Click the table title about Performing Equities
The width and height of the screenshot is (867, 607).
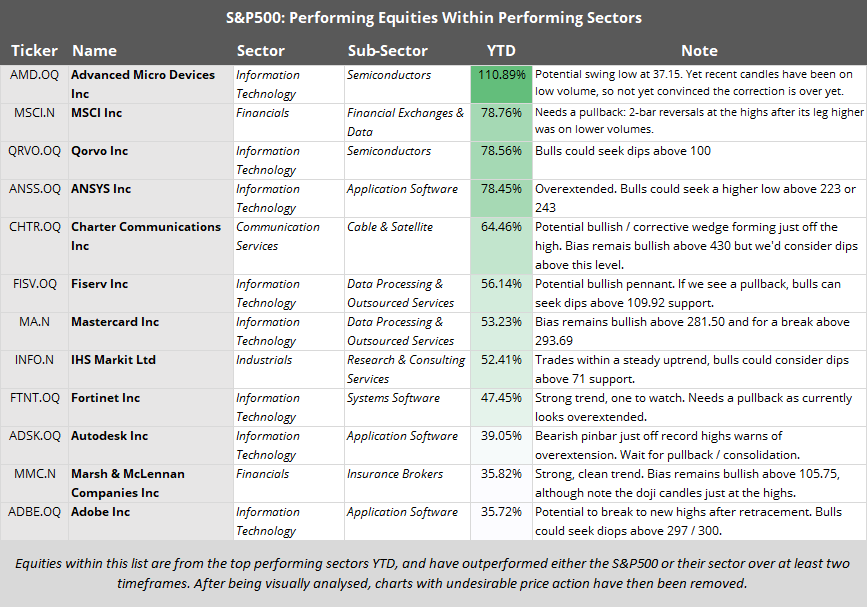click(433, 18)
